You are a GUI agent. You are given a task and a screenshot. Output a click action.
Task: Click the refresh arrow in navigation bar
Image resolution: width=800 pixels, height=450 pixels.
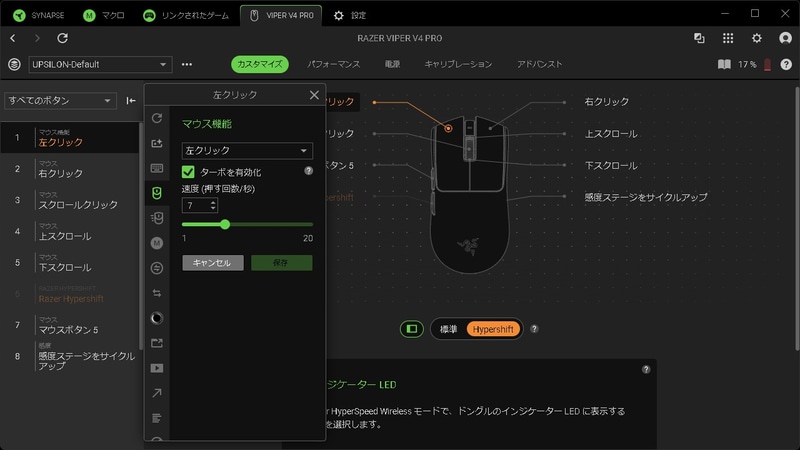62,38
